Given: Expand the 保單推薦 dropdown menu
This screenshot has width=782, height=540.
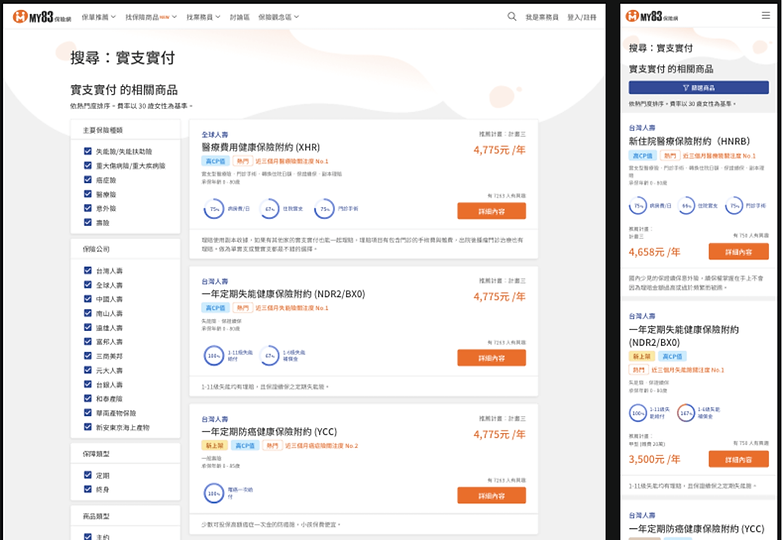Looking at the screenshot, I should point(99,17).
